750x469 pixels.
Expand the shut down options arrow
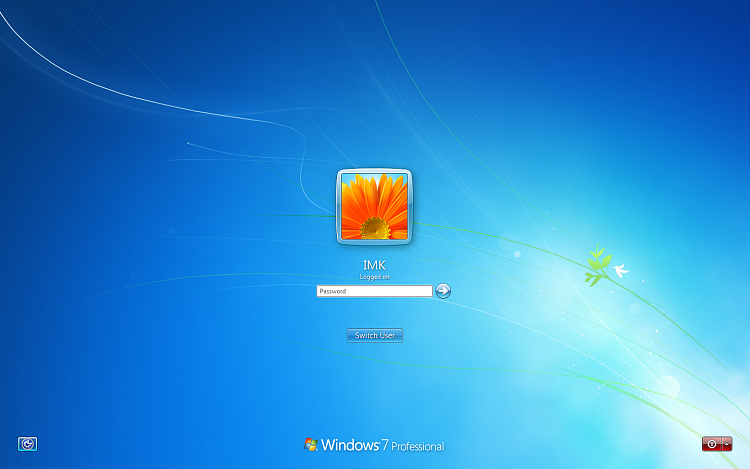[x=727, y=444]
